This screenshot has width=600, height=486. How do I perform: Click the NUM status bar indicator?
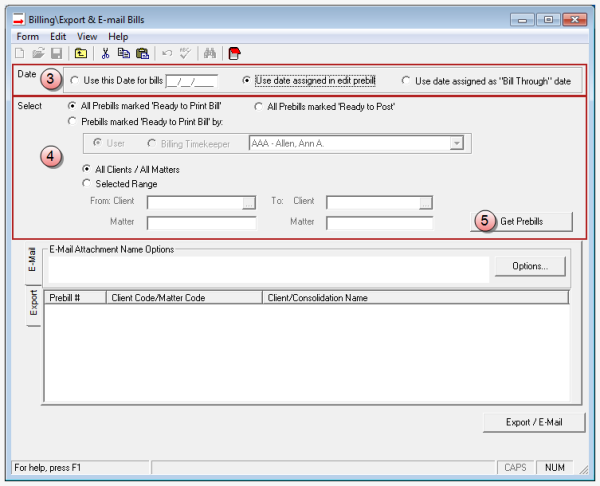(x=554, y=468)
